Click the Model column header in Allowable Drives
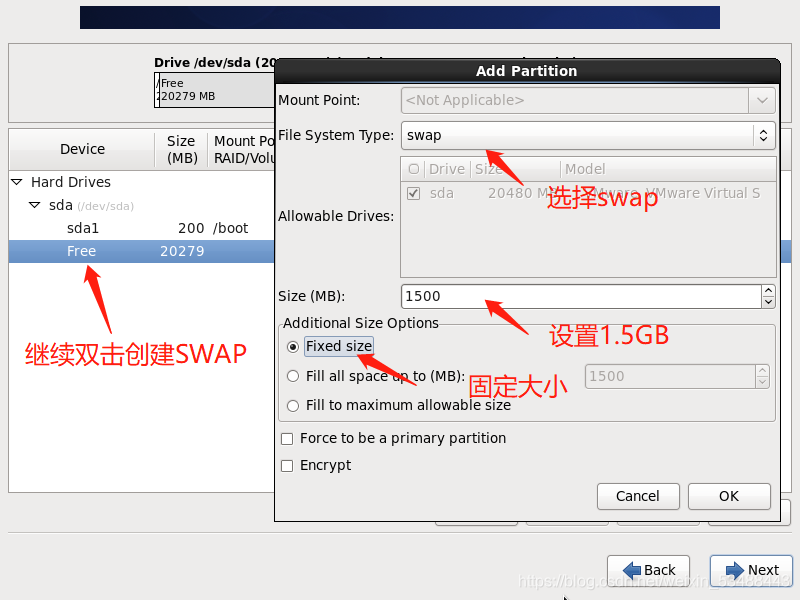The width and height of the screenshot is (800, 600). [668, 169]
